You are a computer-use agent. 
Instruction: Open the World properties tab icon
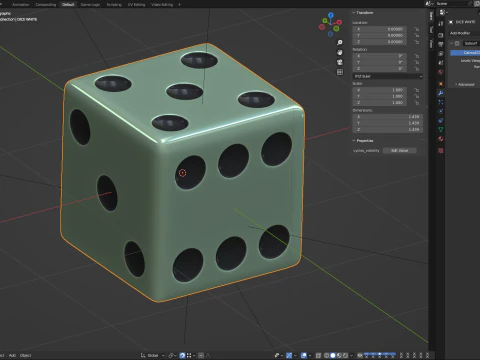coord(441,72)
